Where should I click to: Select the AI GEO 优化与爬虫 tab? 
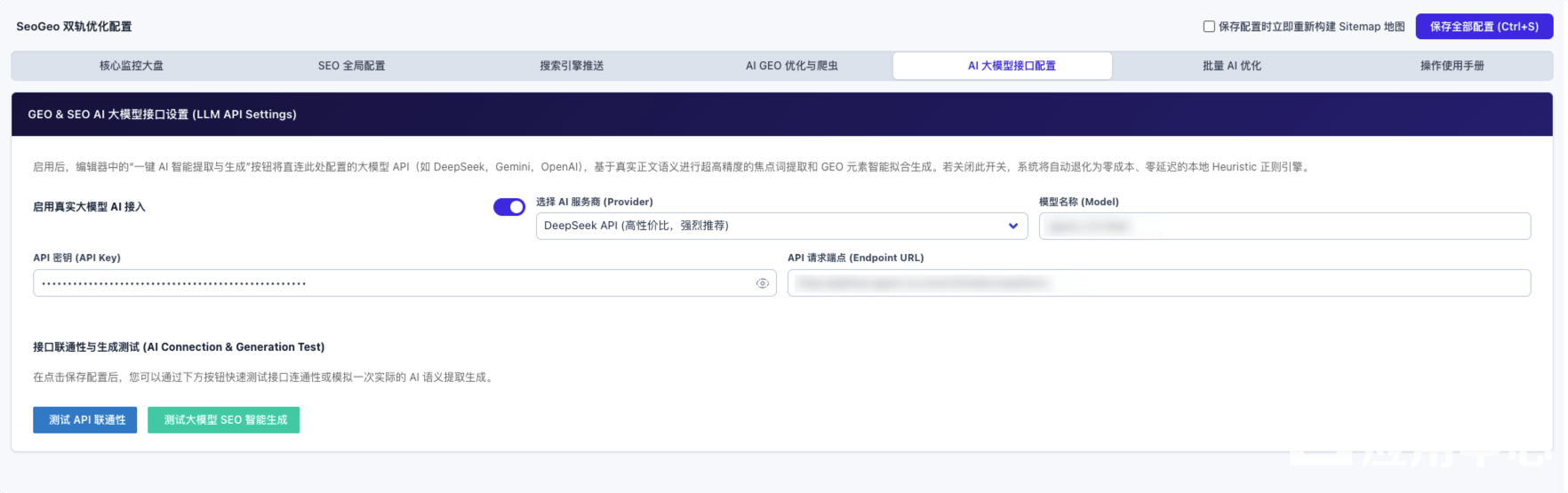(x=791, y=66)
